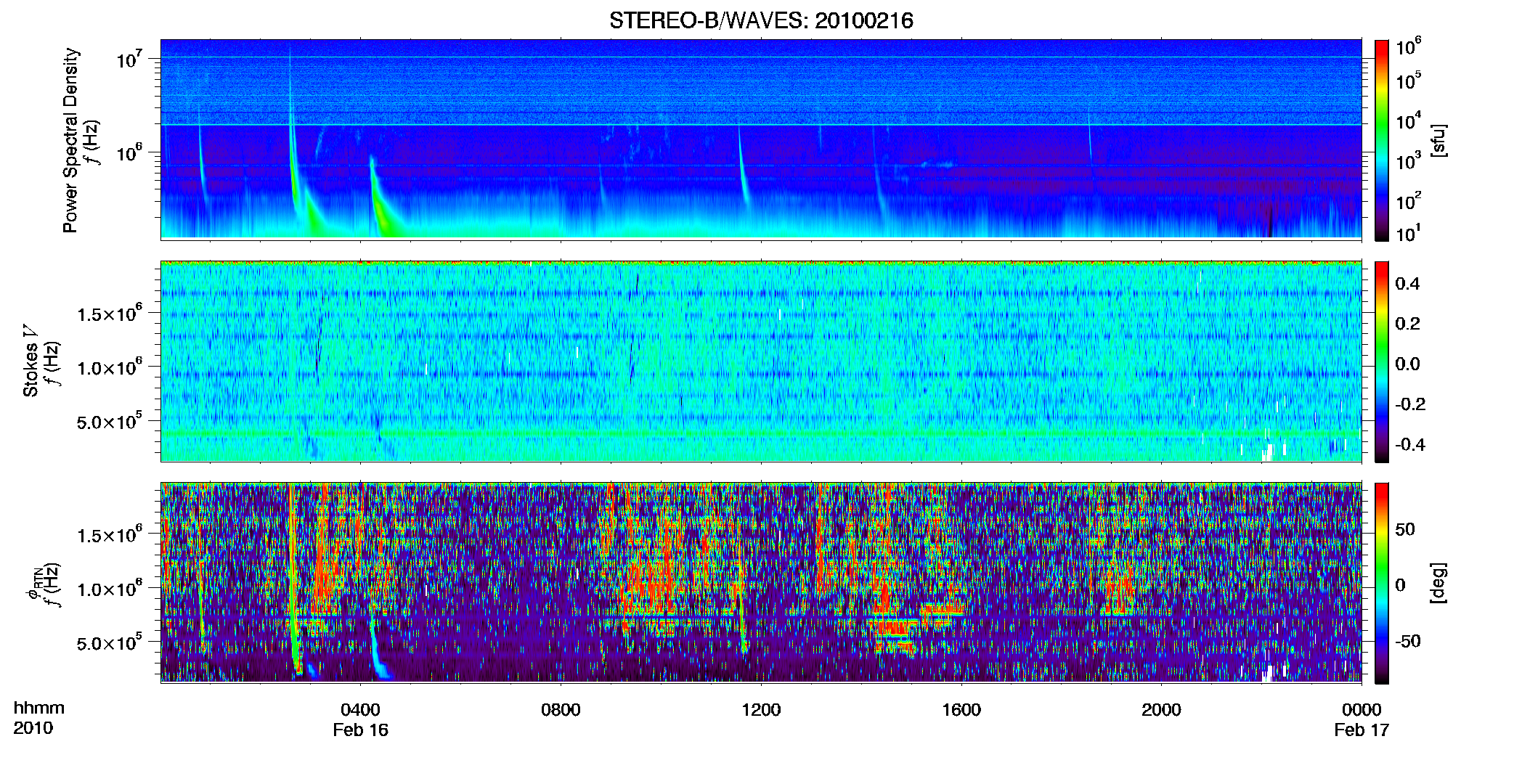Click the 10^1 label on the sfu color bar
Screen dimensions: 1522x784
point(1408,233)
